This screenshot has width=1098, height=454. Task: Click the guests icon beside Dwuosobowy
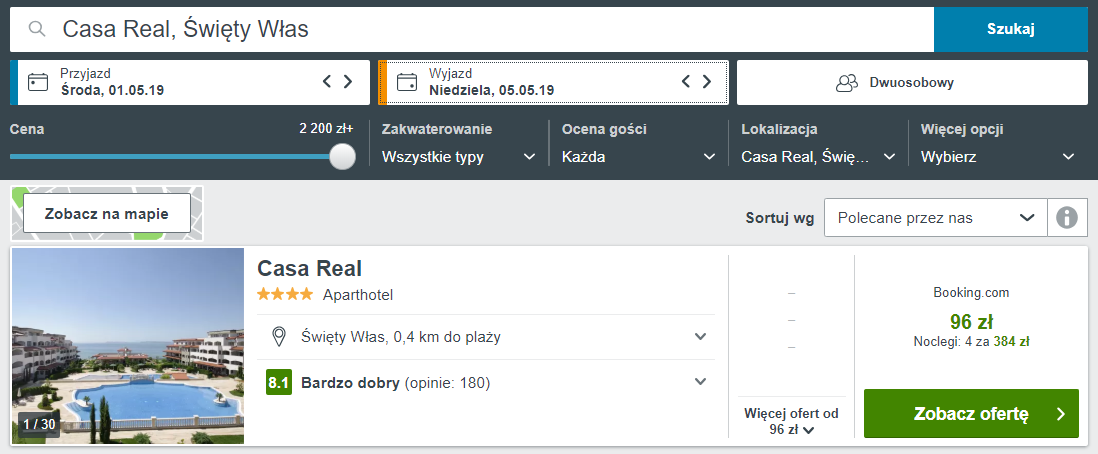847,83
